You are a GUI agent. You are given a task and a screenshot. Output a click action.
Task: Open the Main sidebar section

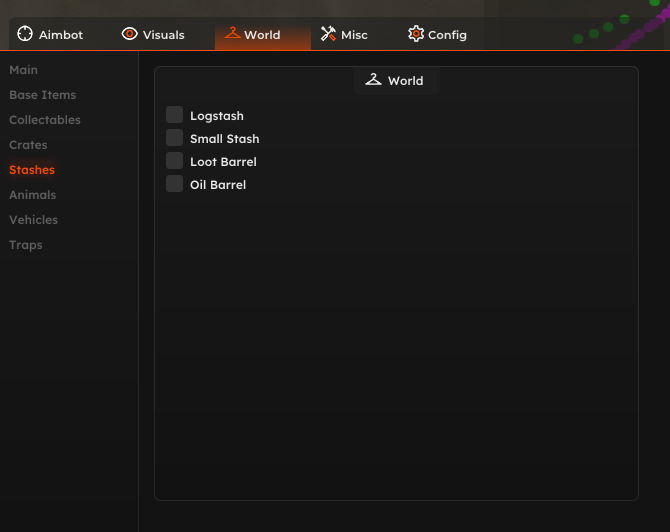tap(24, 70)
